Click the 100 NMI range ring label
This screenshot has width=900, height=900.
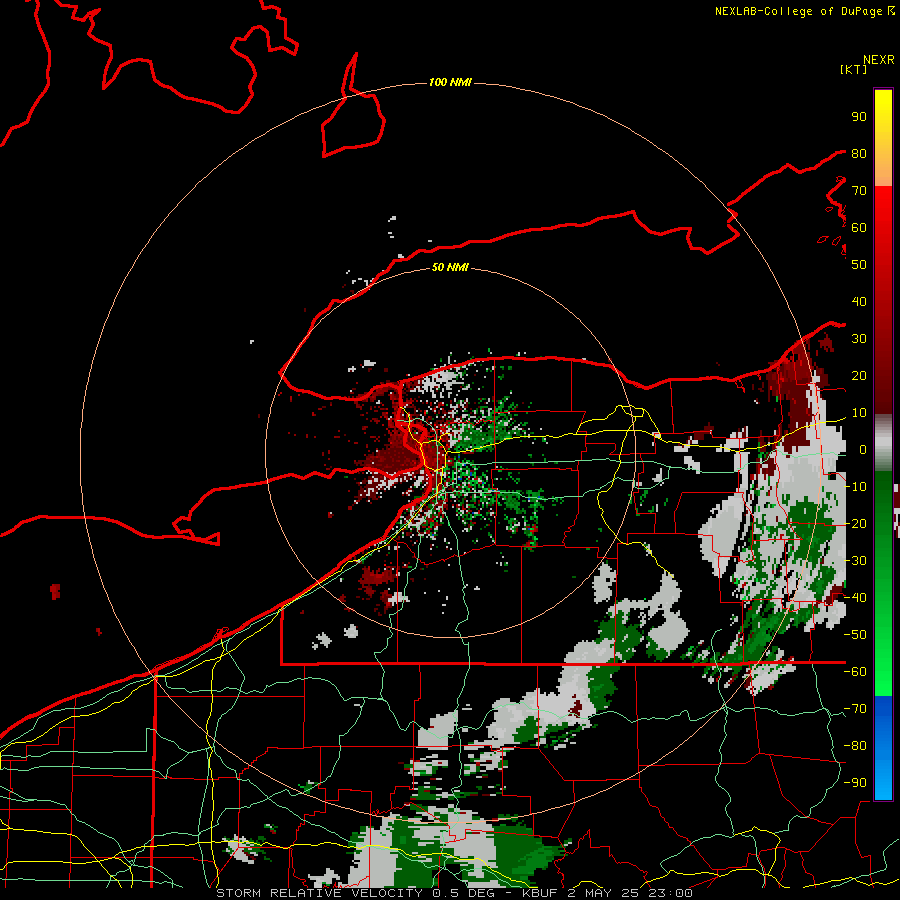click(450, 82)
